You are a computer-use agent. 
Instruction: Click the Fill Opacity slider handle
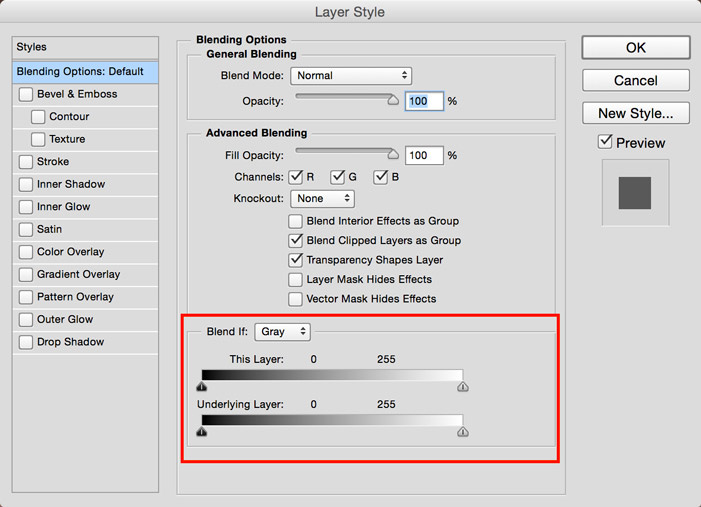pyautogui.click(x=393, y=154)
